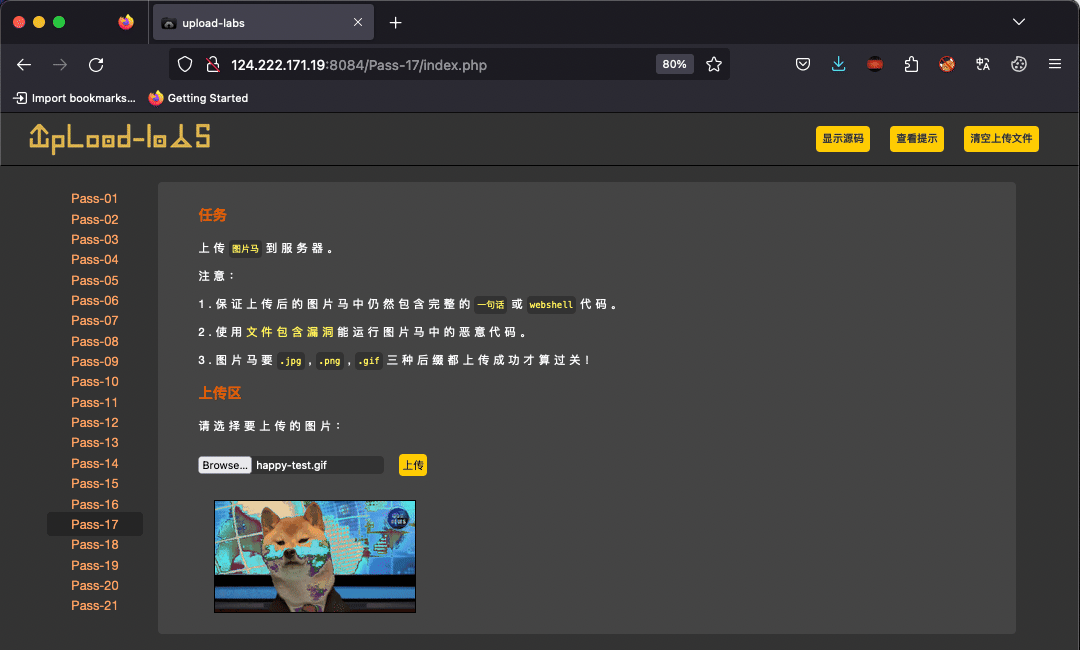Click the 显示源码 button
Image resolution: width=1080 pixels, height=650 pixels.
(x=842, y=138)
